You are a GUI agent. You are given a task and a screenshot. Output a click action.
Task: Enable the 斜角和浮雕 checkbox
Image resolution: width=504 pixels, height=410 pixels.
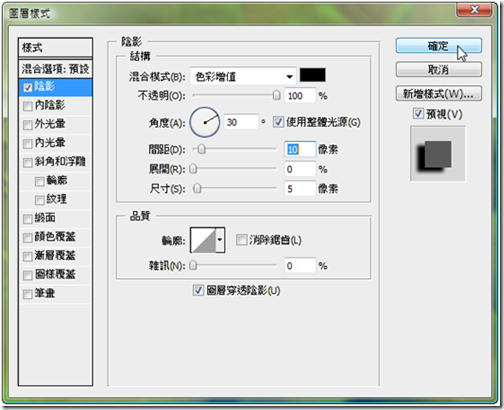point(28,163)
